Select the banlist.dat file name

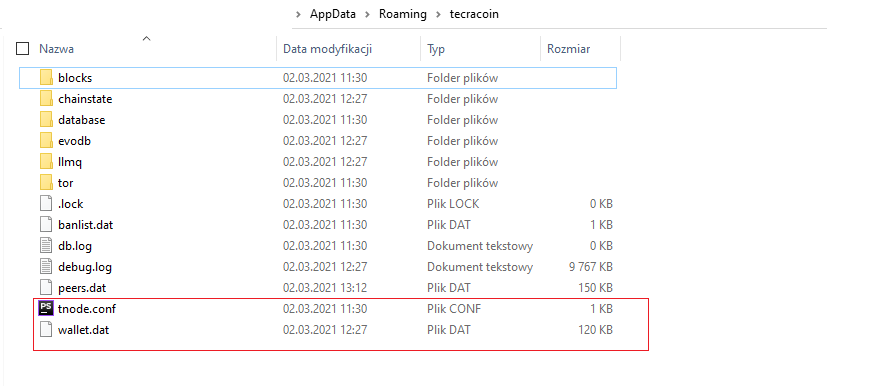86,225
